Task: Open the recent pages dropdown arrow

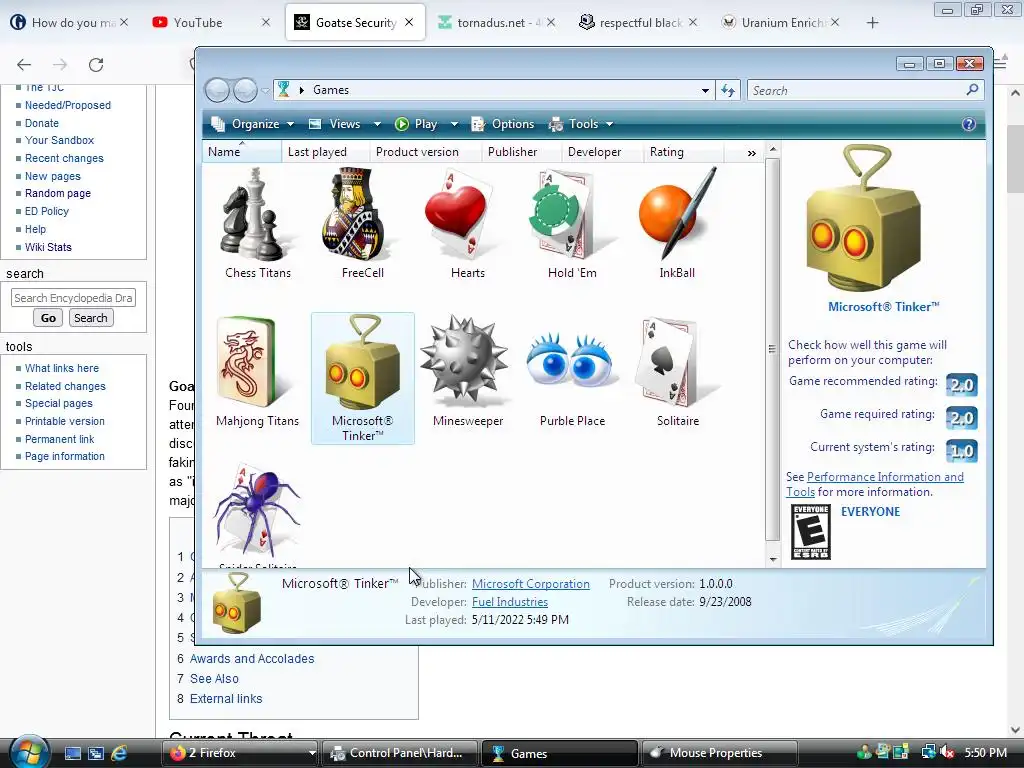Action: point(265,90)
